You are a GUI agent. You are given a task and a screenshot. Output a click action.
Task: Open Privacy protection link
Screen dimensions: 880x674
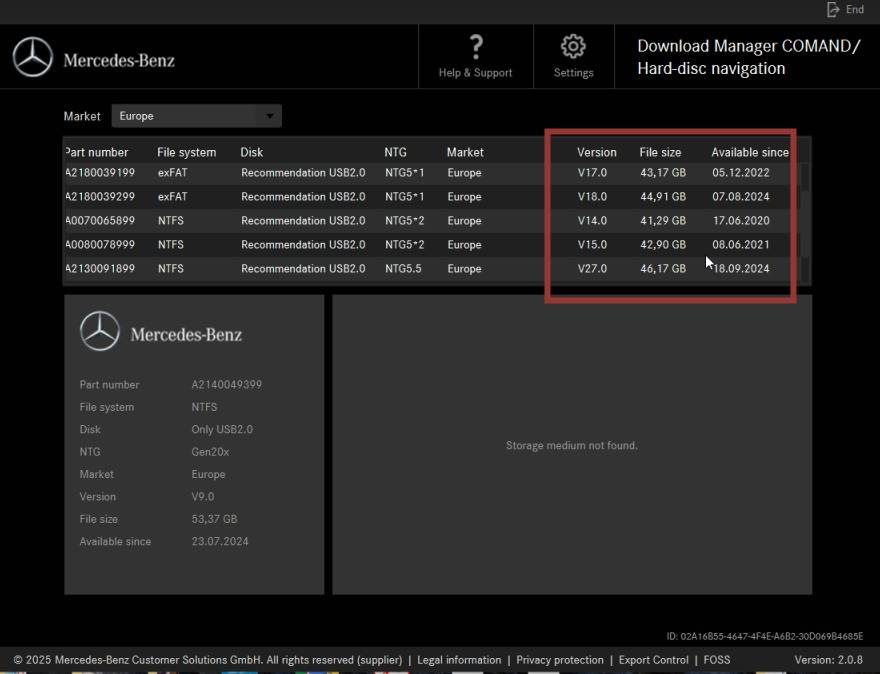(560, 660)
